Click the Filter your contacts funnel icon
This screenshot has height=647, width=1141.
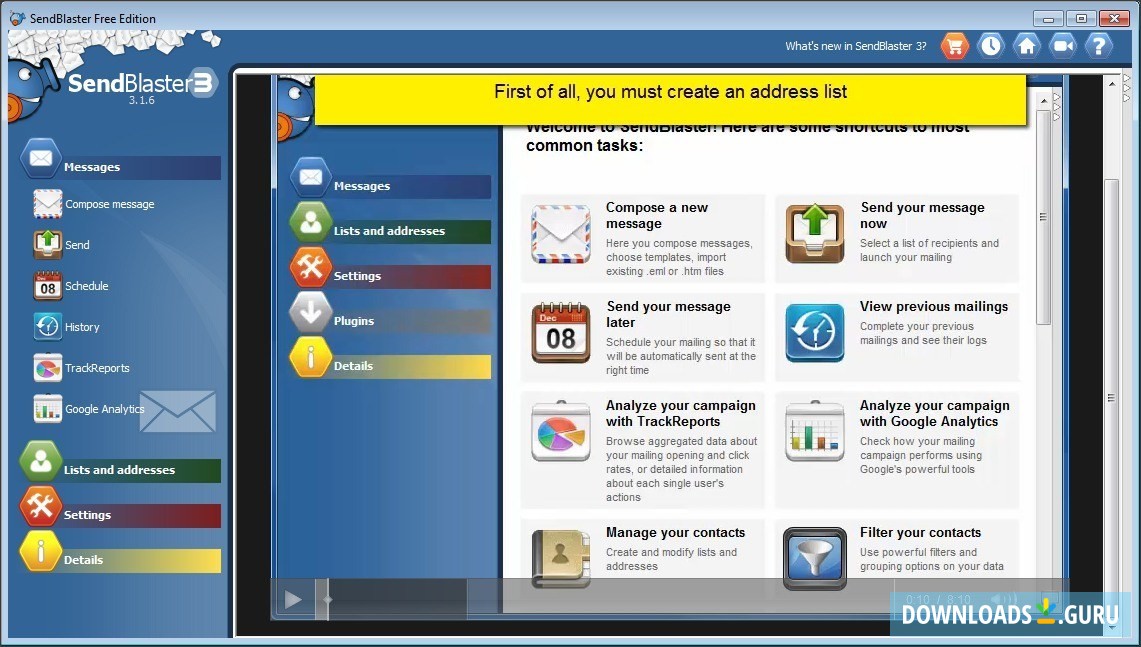815,558
